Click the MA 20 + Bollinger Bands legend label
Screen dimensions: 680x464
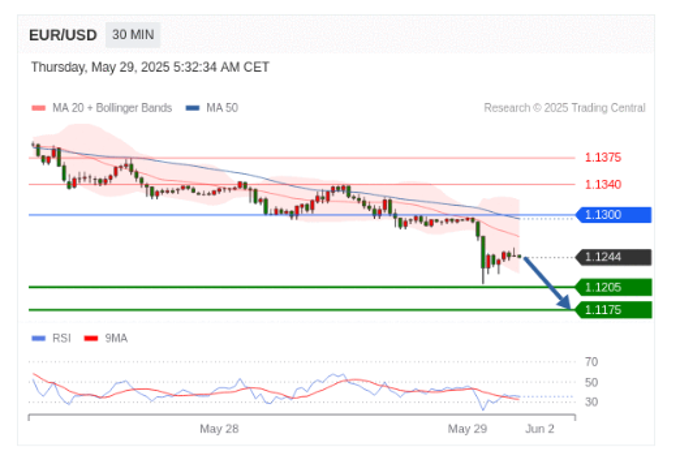point(112,108)
